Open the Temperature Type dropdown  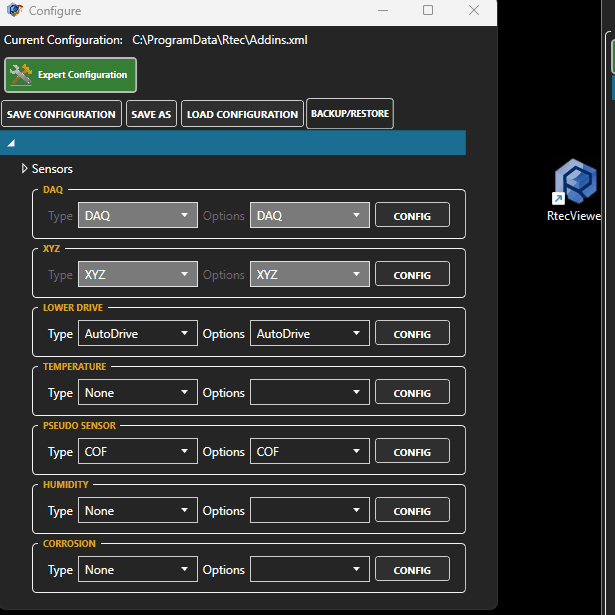coord(138,392)
